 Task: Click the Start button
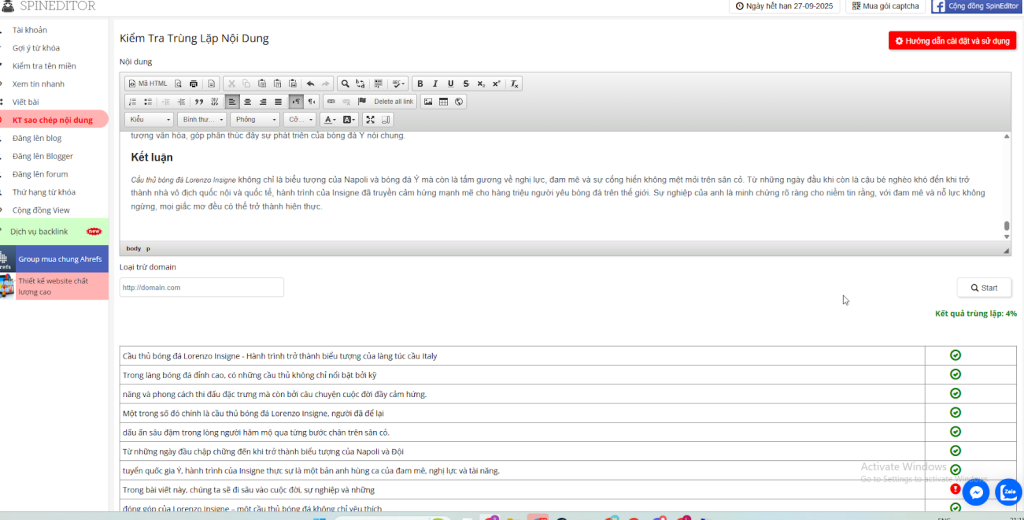click(x=984, y=288)
